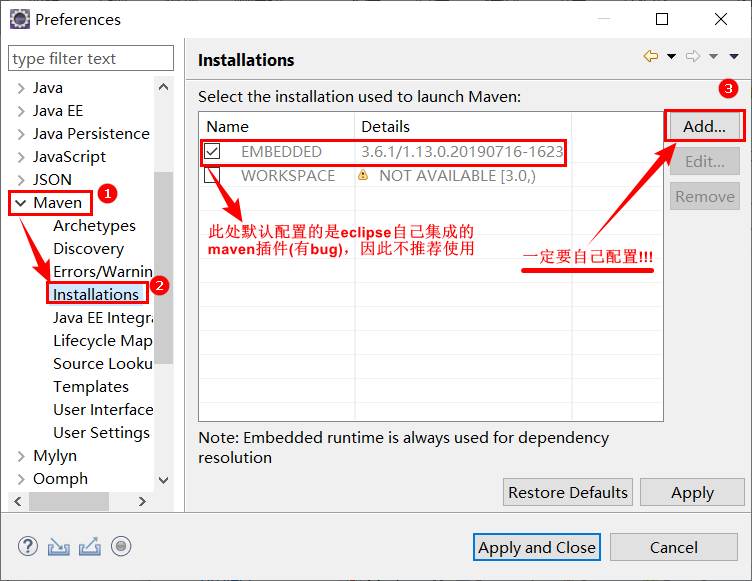752x581 pixels.
Task: Select the Installations tree item
Action: tap(96, 295)
